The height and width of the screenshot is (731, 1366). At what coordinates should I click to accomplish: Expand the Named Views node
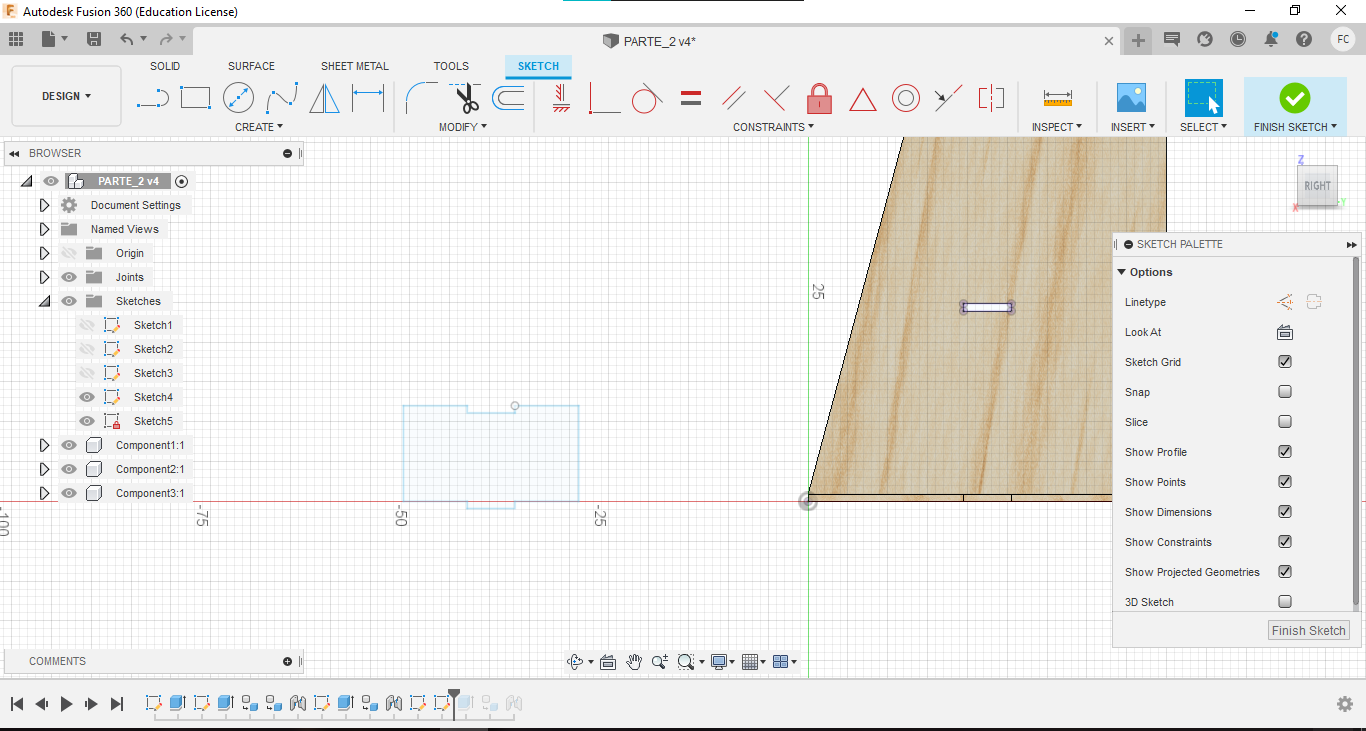(x=44, y=229)
